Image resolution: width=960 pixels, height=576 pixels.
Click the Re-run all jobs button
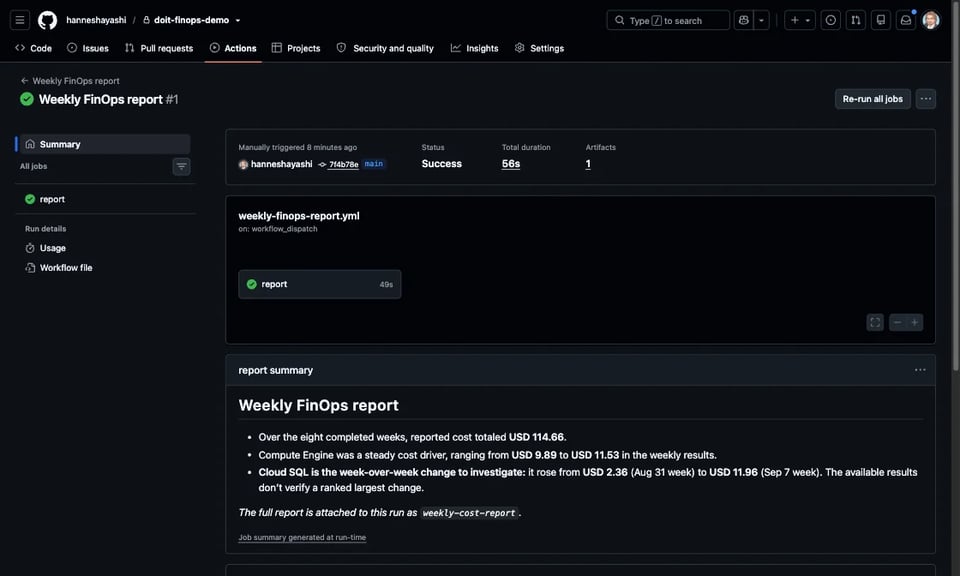(x=872, y=99)
